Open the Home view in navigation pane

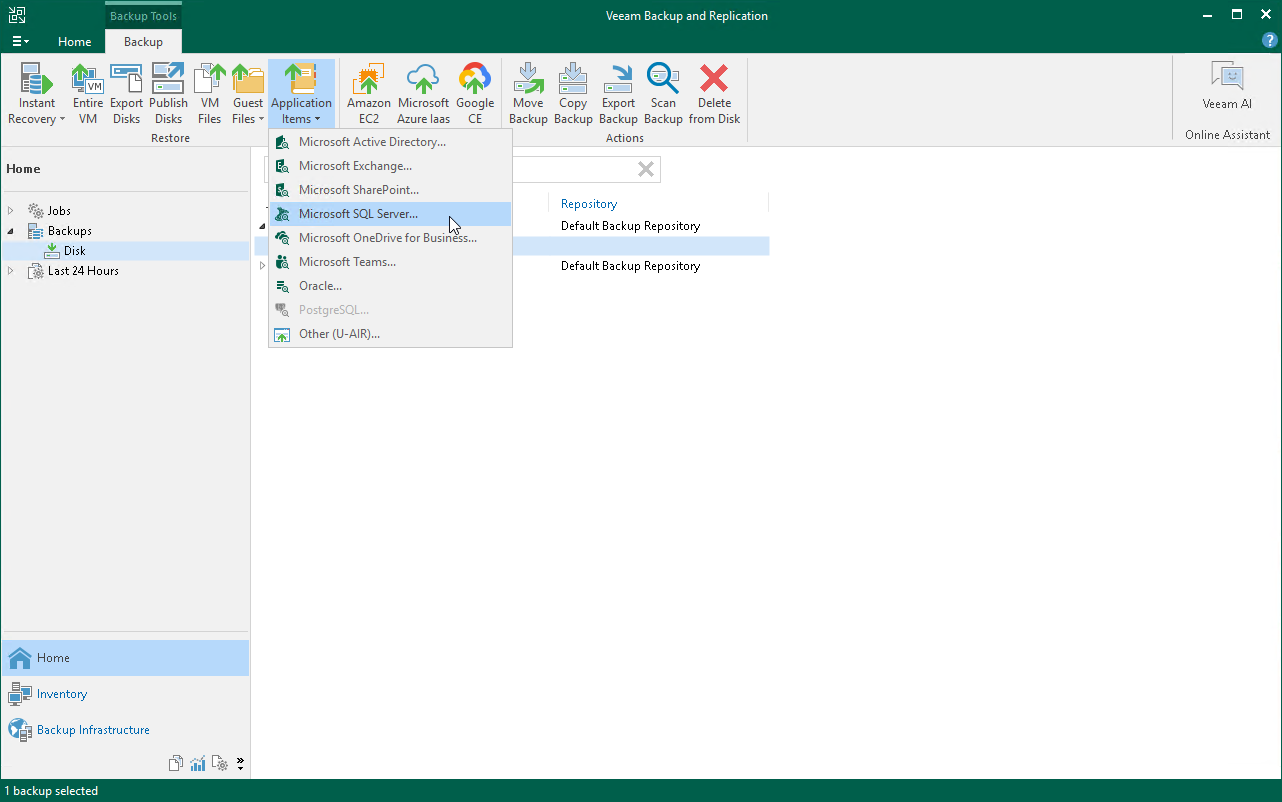(x=125, y=658)
